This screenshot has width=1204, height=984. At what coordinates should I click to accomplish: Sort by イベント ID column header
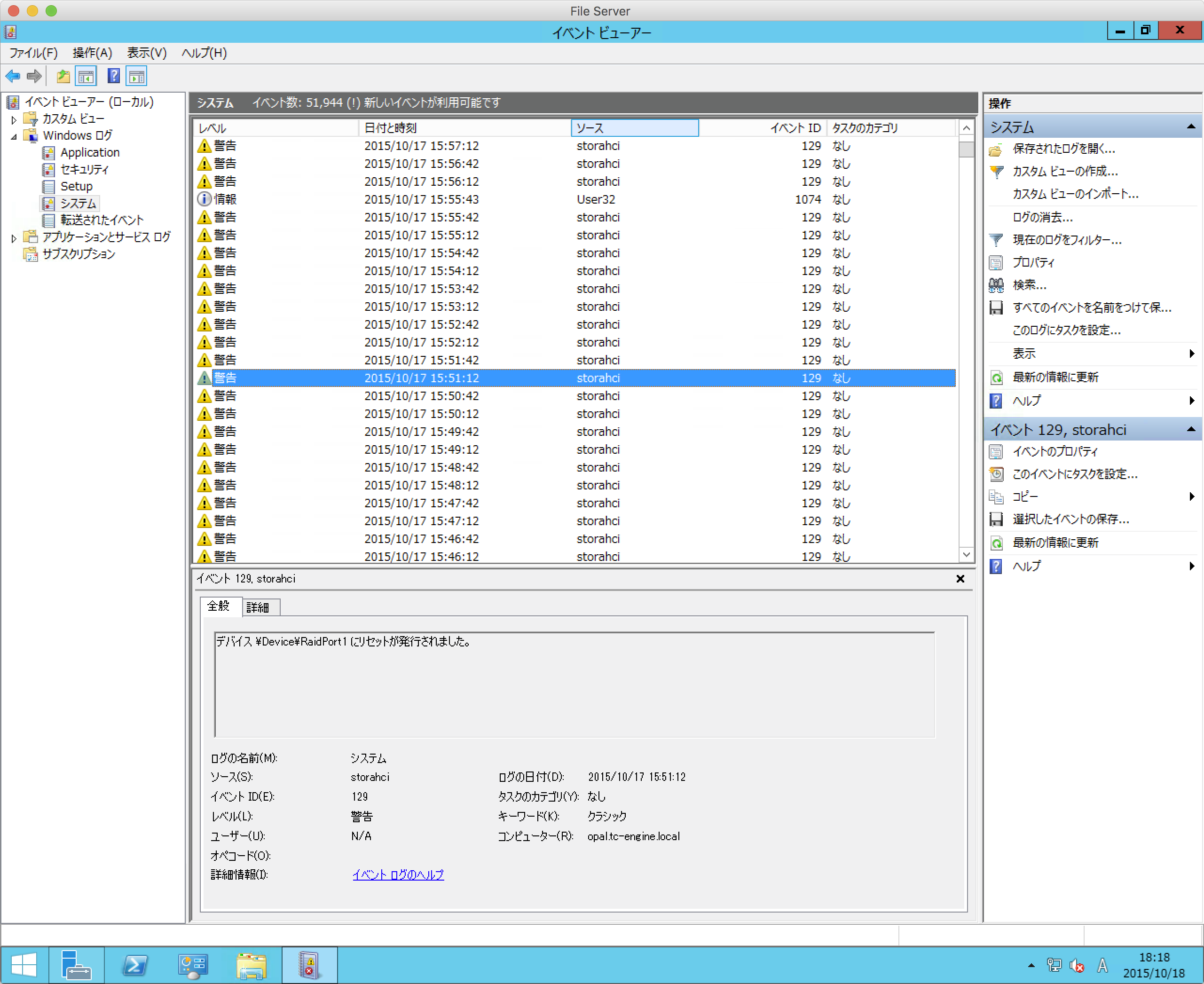pos(762,128)
